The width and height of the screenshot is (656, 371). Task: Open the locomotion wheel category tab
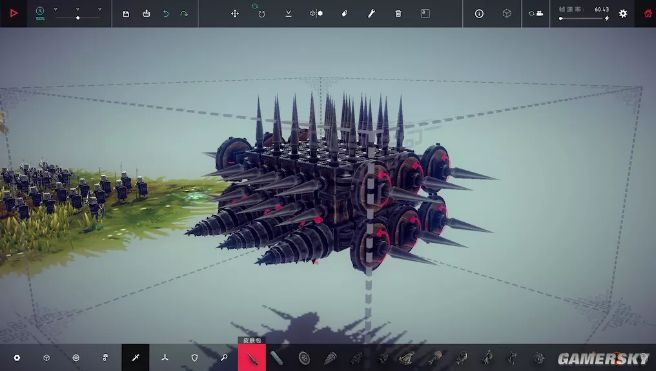76,358
